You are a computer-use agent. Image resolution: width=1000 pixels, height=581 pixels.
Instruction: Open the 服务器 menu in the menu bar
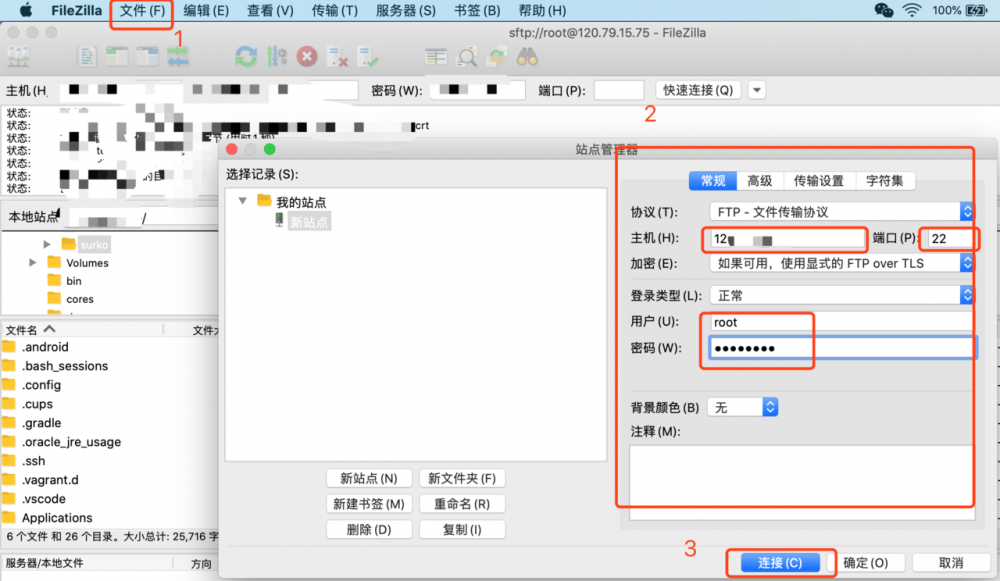404,11
